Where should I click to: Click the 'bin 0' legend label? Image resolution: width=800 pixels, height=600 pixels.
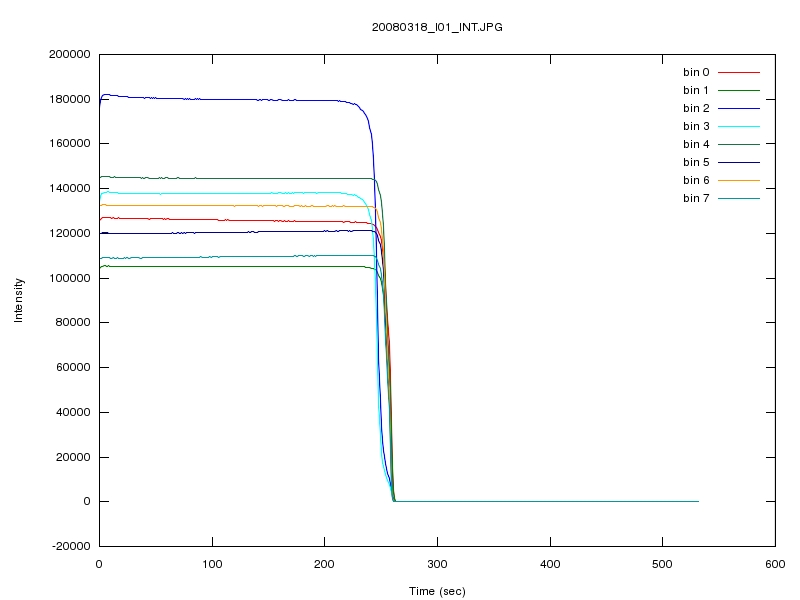click(696, 72)
